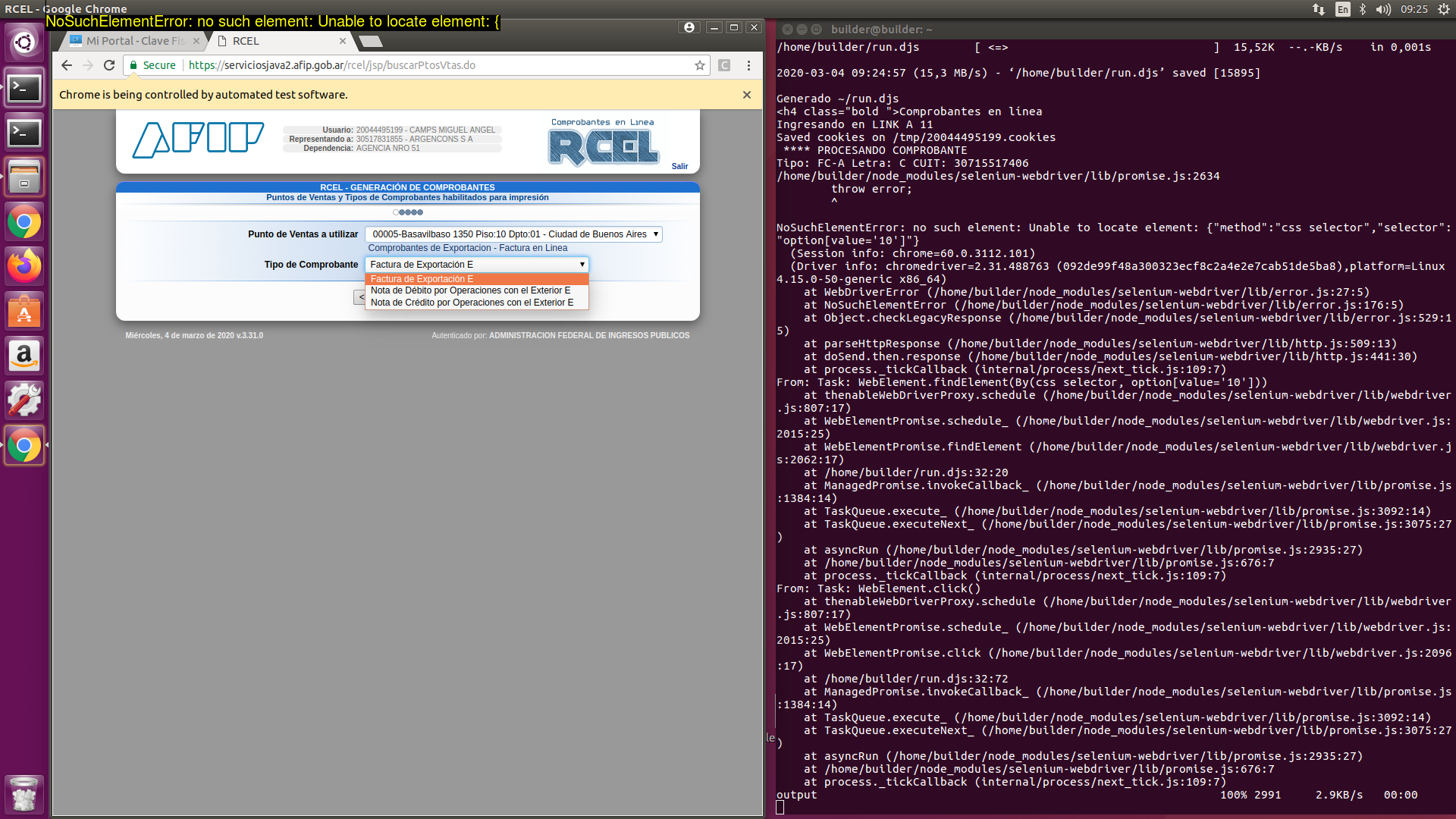This screenshot has height=819, width=1456.
Task: View site info via the Secure padlock
Action: tap(154, 65)
